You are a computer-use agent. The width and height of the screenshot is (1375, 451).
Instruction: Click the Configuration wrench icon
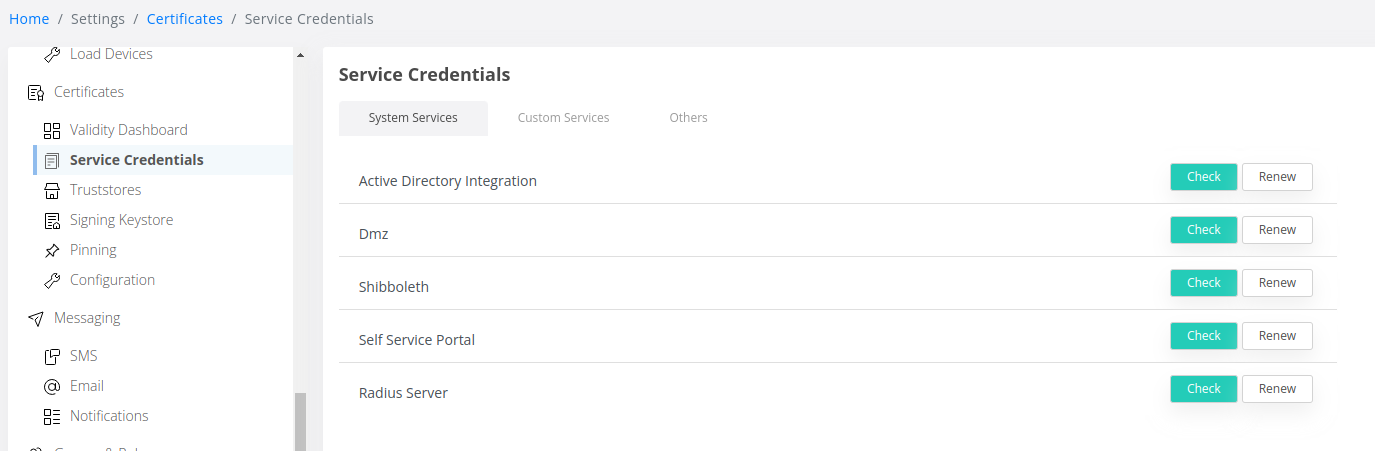pyautogui.click(x=52, y=280)
